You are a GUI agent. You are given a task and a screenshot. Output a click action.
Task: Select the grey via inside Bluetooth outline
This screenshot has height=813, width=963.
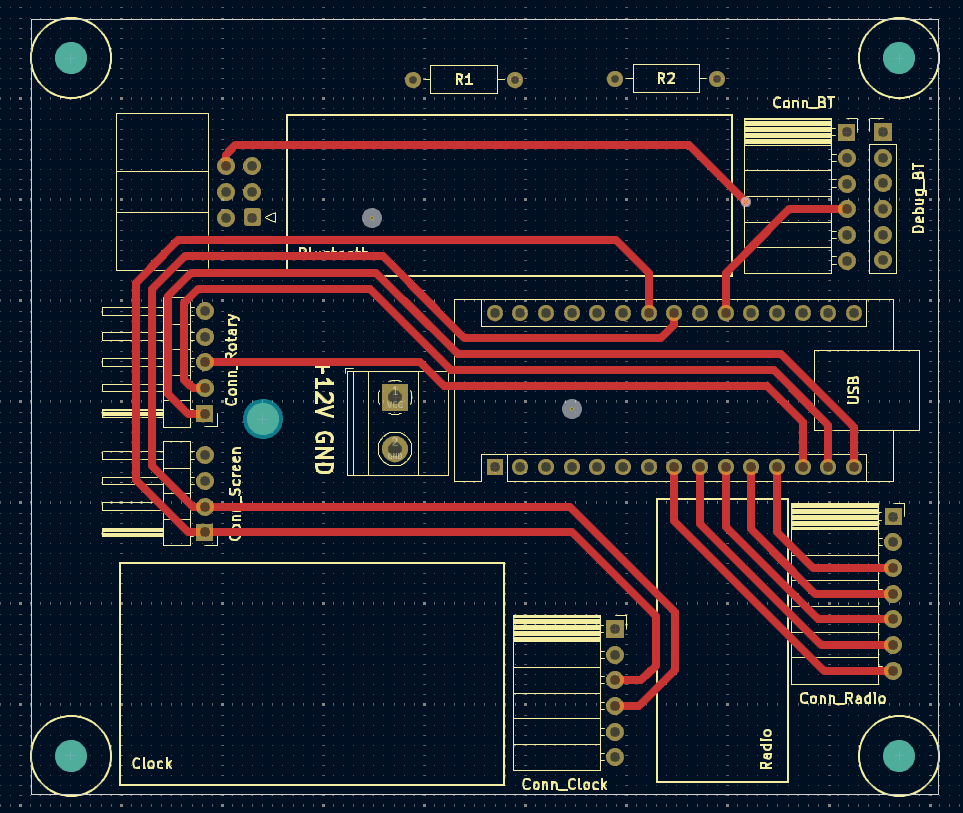coord(372,218)
